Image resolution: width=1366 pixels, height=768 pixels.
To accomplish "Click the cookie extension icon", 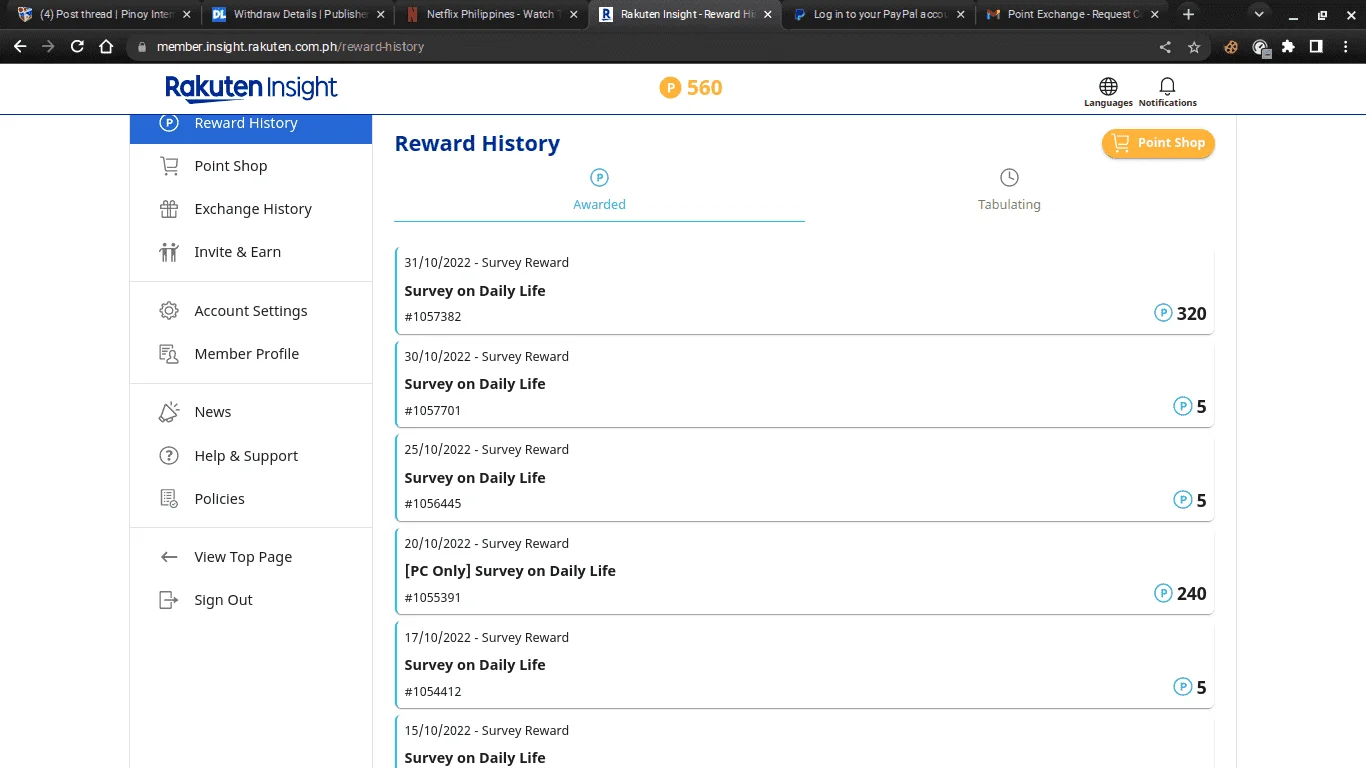I will (x=1232, y=47).
